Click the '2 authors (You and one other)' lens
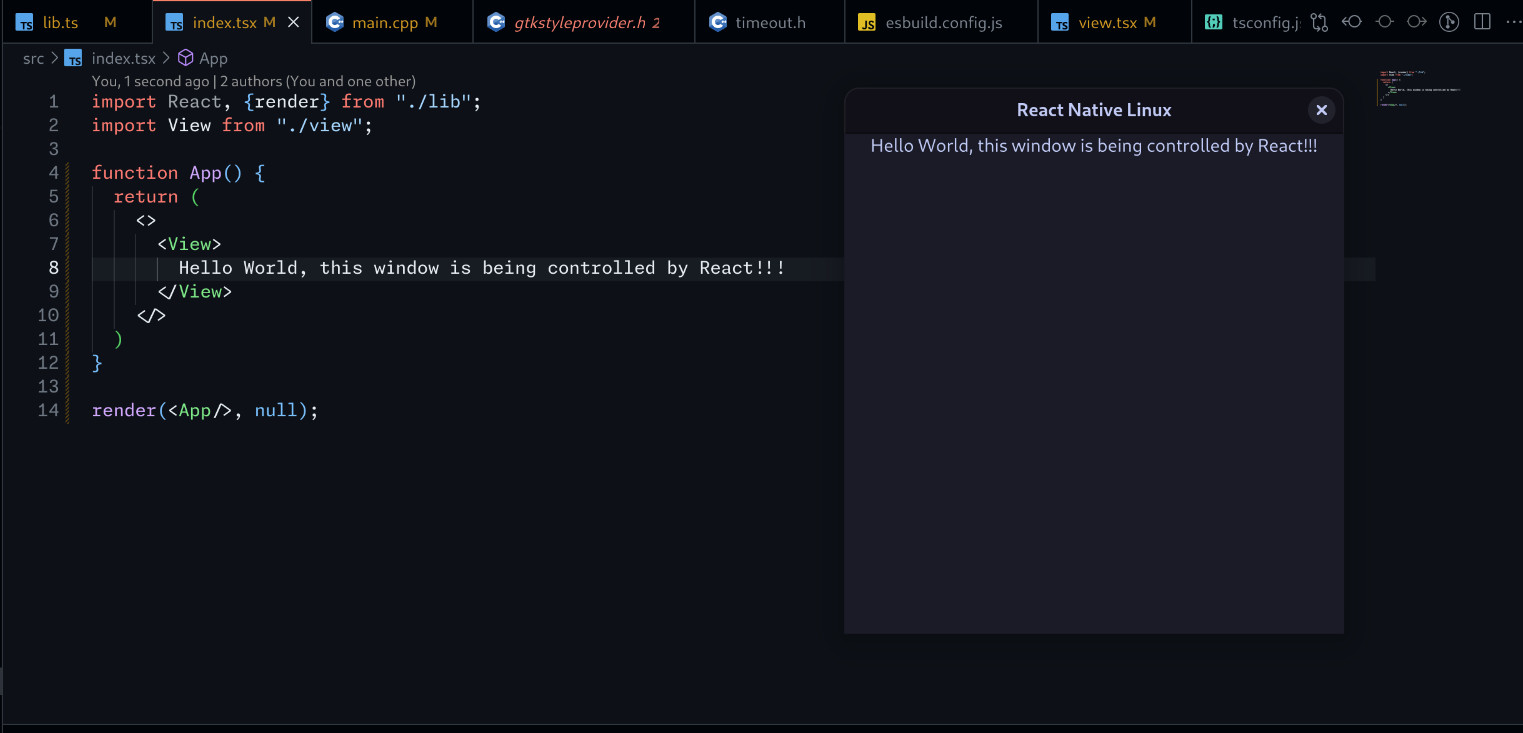The image size is (1523, 733). tap(318, 81)
